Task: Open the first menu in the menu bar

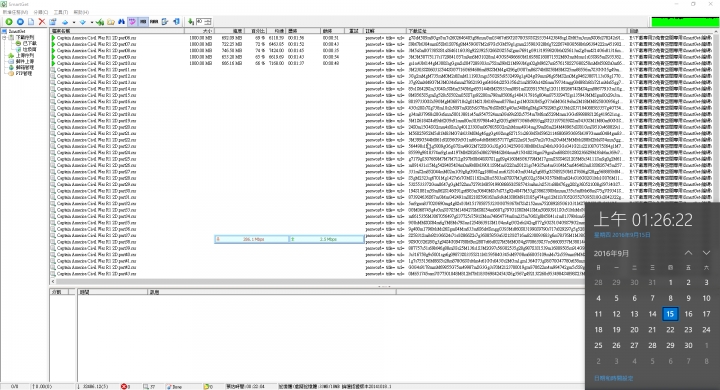Action: (x=15, y=12)
